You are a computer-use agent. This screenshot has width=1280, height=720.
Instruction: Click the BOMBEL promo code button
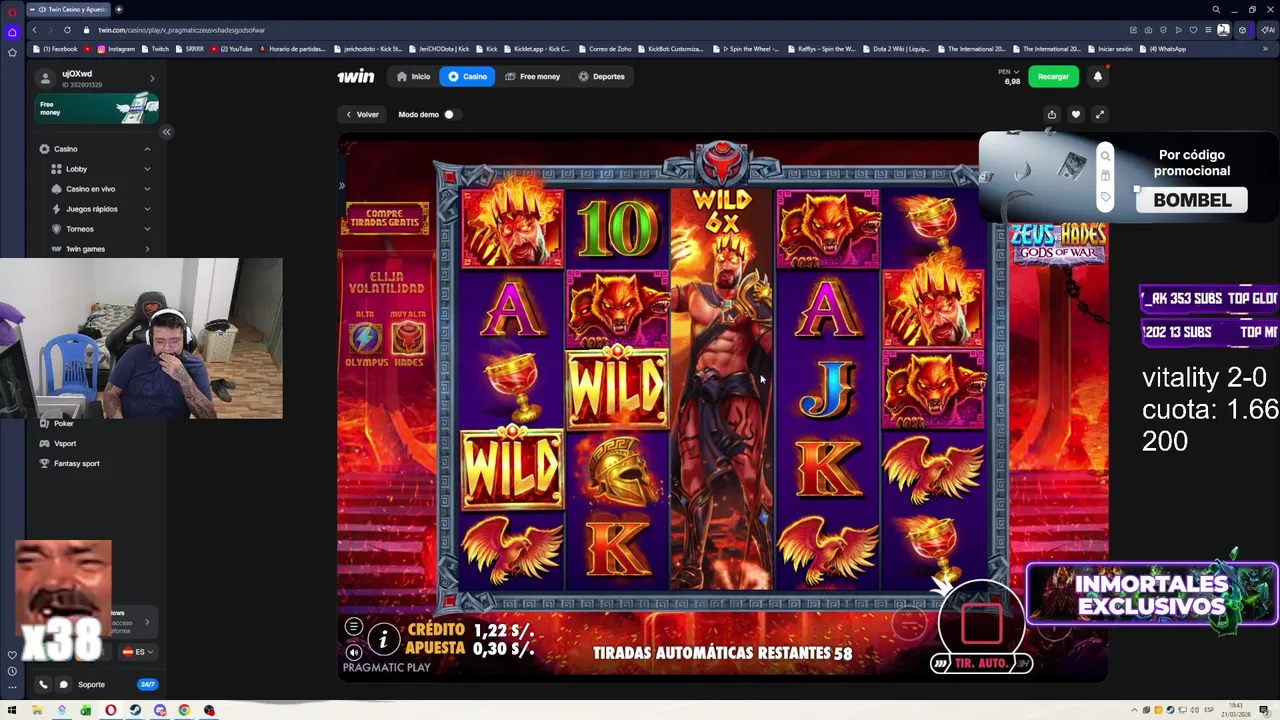tap(1192, 200)
